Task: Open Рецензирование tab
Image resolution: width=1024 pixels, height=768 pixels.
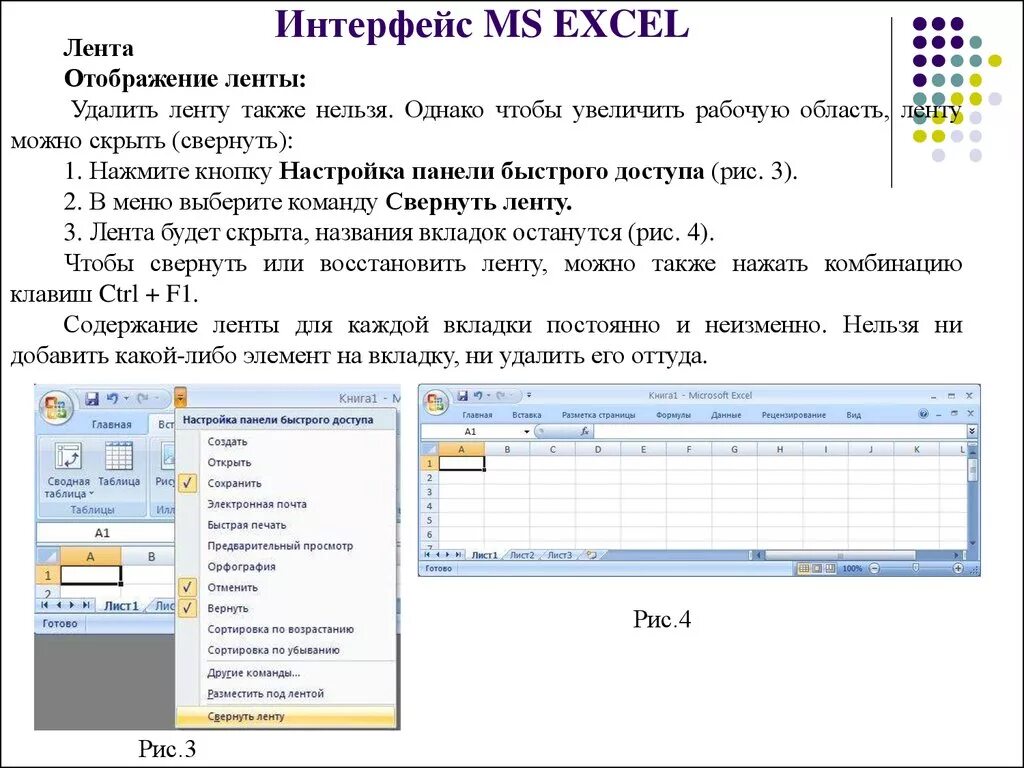Action: pos(793,415)
